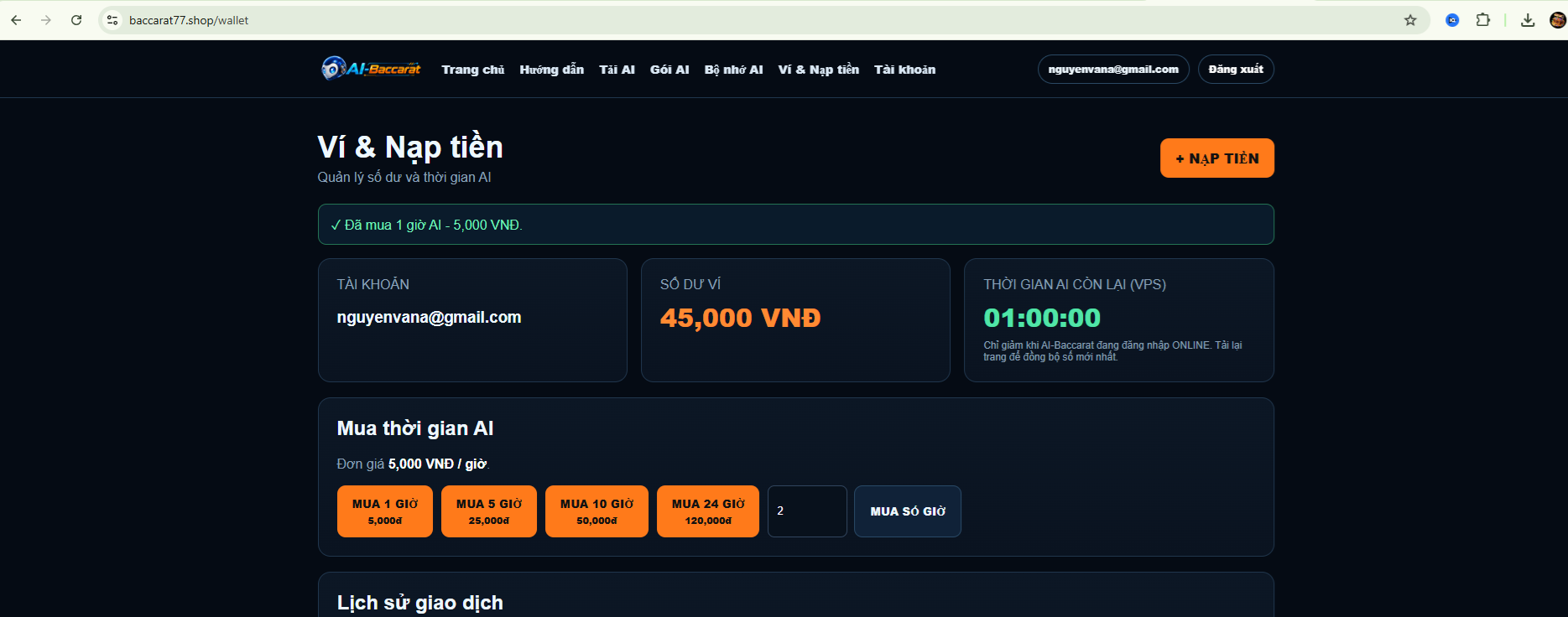Go back with browser back arrow

(x=16, y=20)
